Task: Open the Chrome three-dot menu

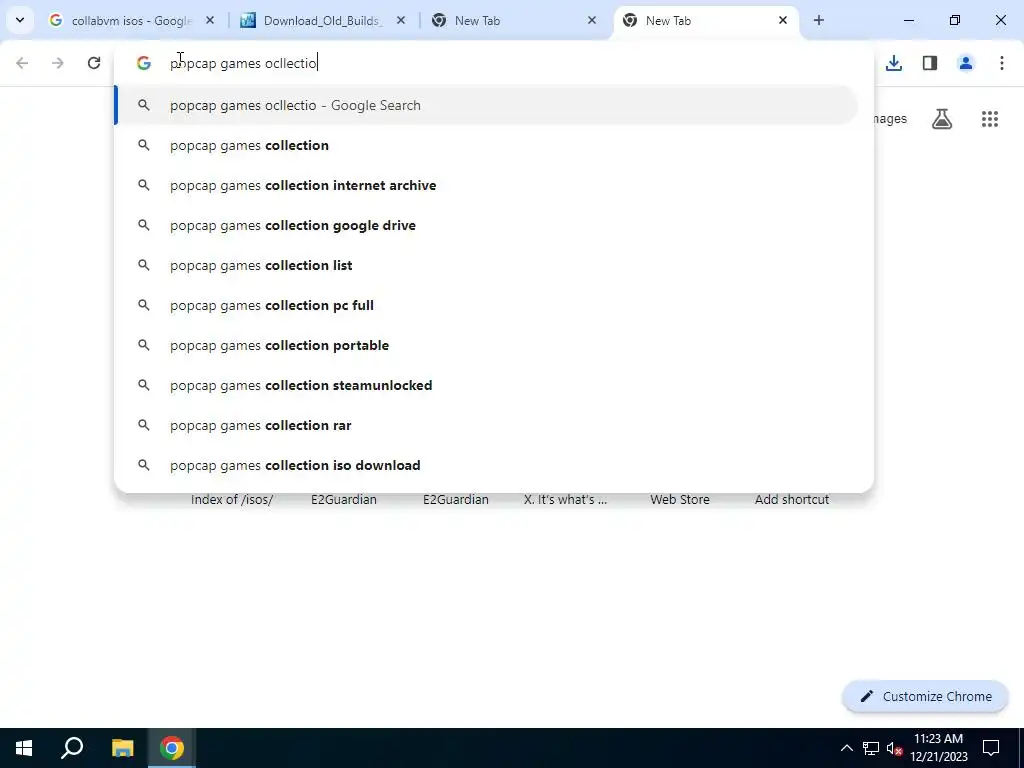Action: (1001, 63)
